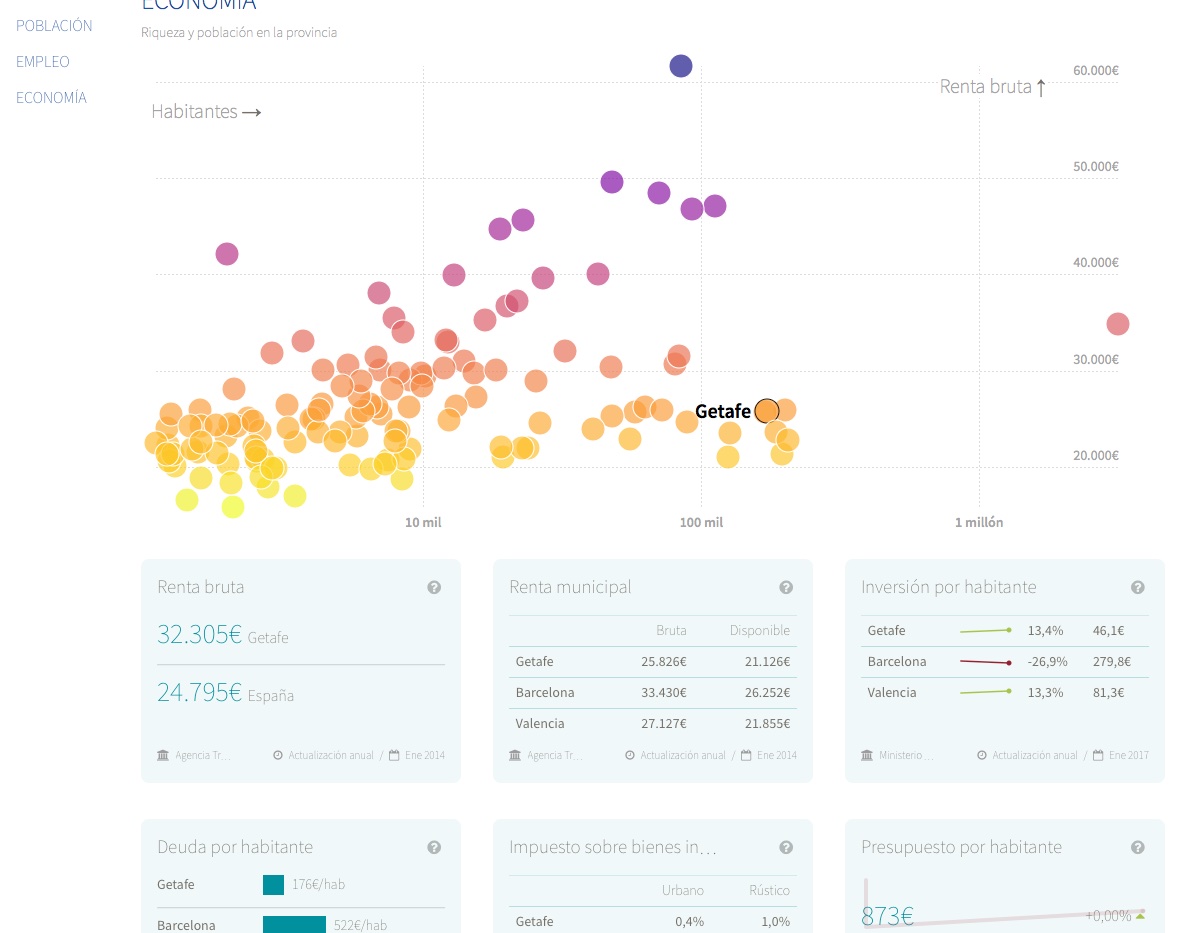Show help for Inversión por habitante

click(x=1138, y=588)
